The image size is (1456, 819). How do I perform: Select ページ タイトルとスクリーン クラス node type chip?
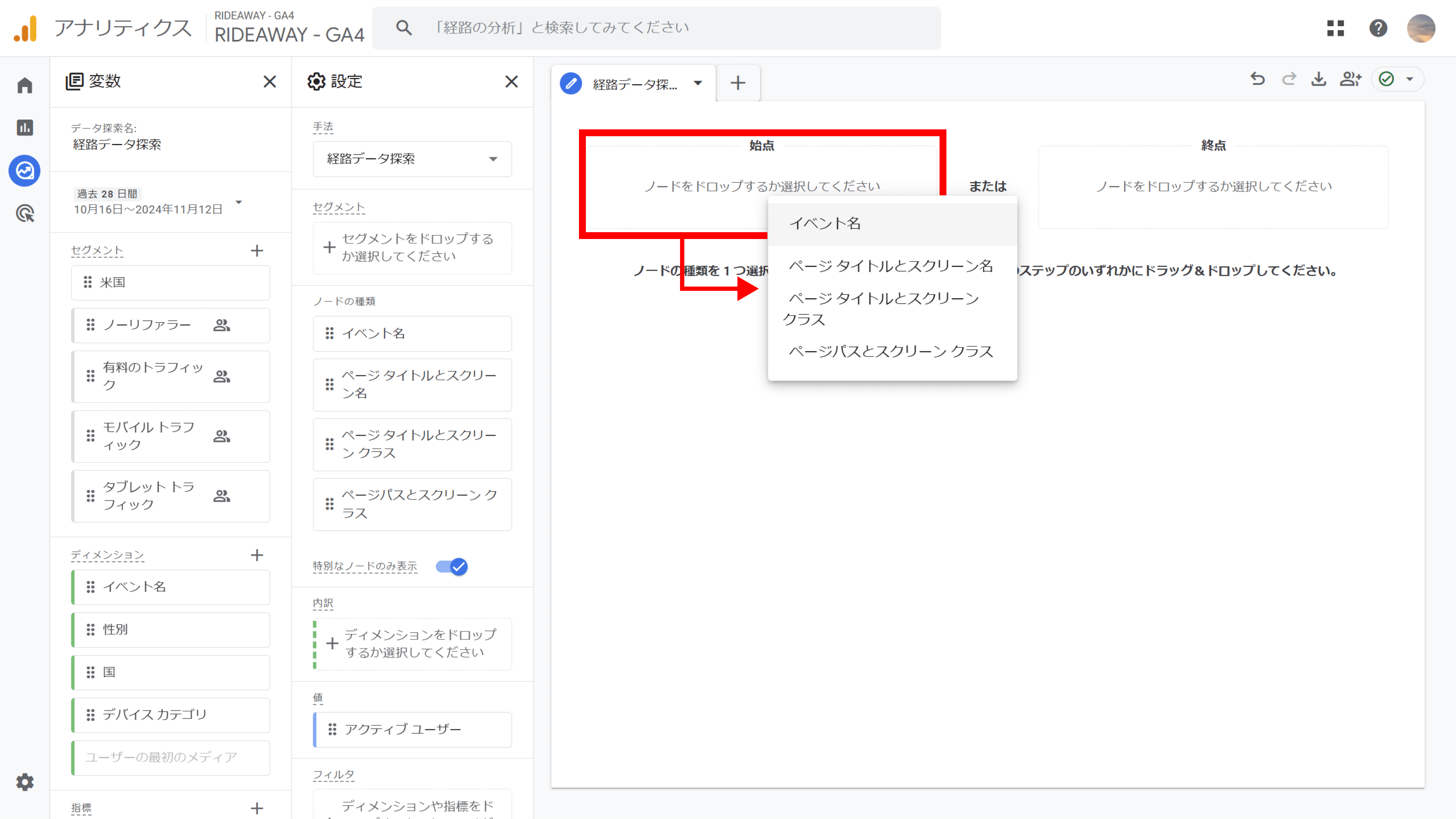tap(413, 444)
